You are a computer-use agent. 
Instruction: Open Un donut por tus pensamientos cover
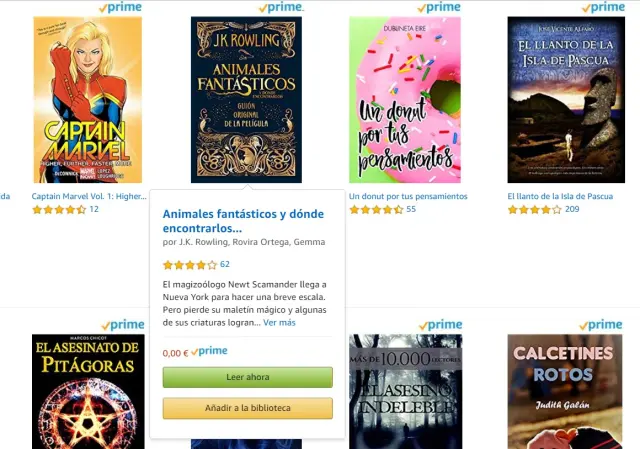[405, 100]
